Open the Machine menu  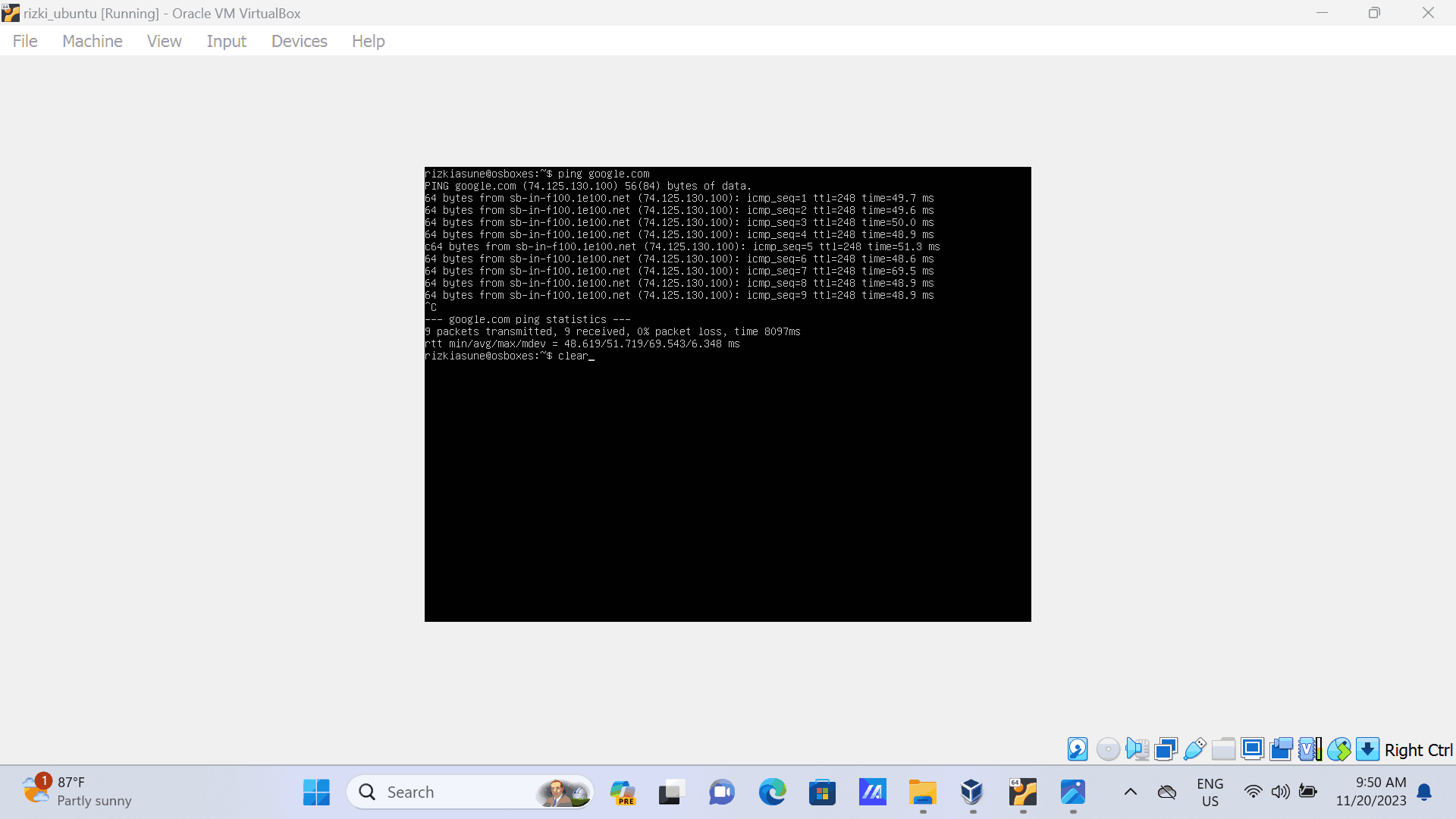click(x=93, y=41)
